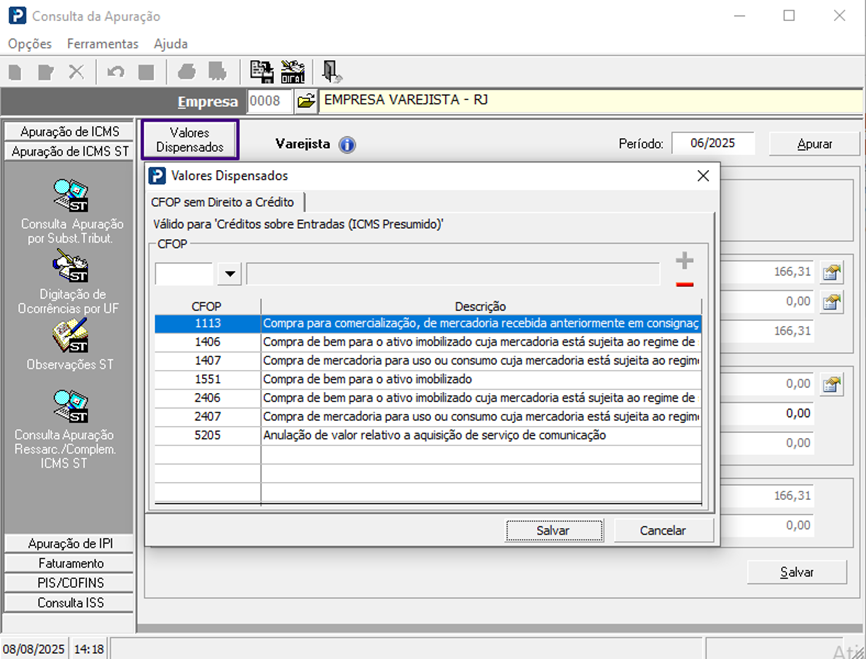The width and height of the screenshot is (866, 659).
Task: Expand the CFOP dropdown arrow
Action: [230, 274]
